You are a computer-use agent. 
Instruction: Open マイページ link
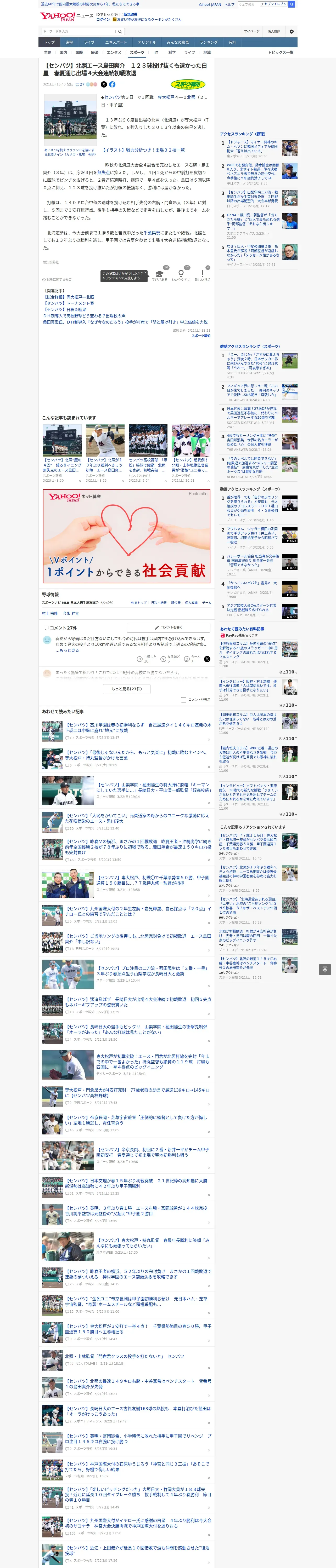(251, 31)
